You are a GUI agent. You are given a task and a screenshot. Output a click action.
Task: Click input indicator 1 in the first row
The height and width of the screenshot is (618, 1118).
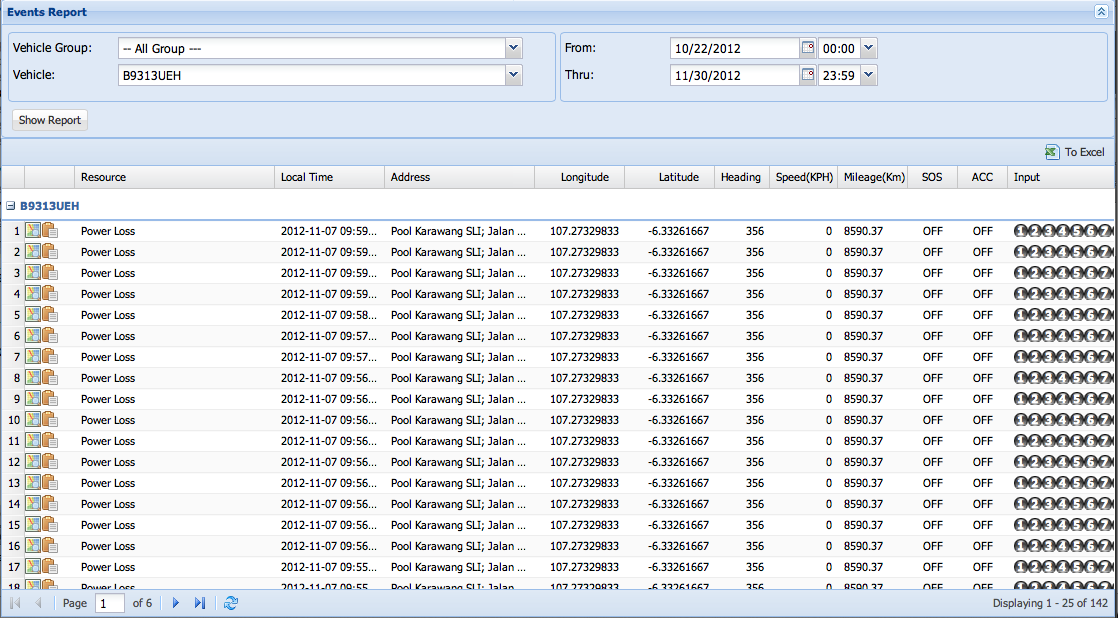[1021, 231]
